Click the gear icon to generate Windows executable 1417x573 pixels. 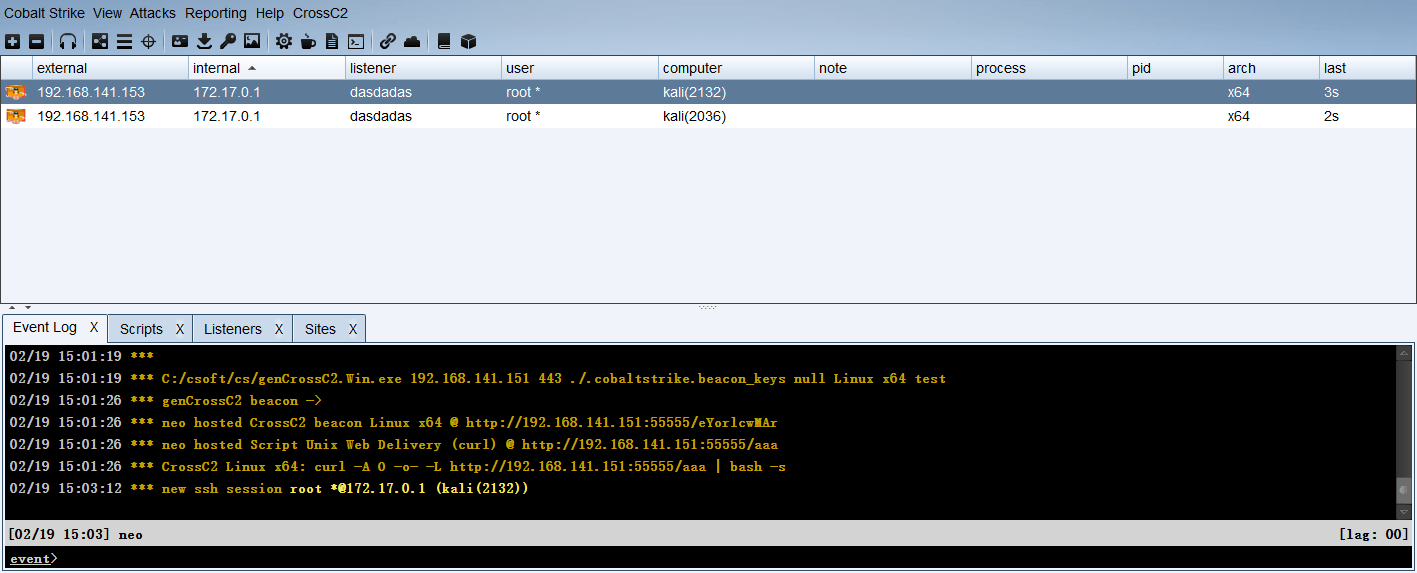(x=284, y=41)
